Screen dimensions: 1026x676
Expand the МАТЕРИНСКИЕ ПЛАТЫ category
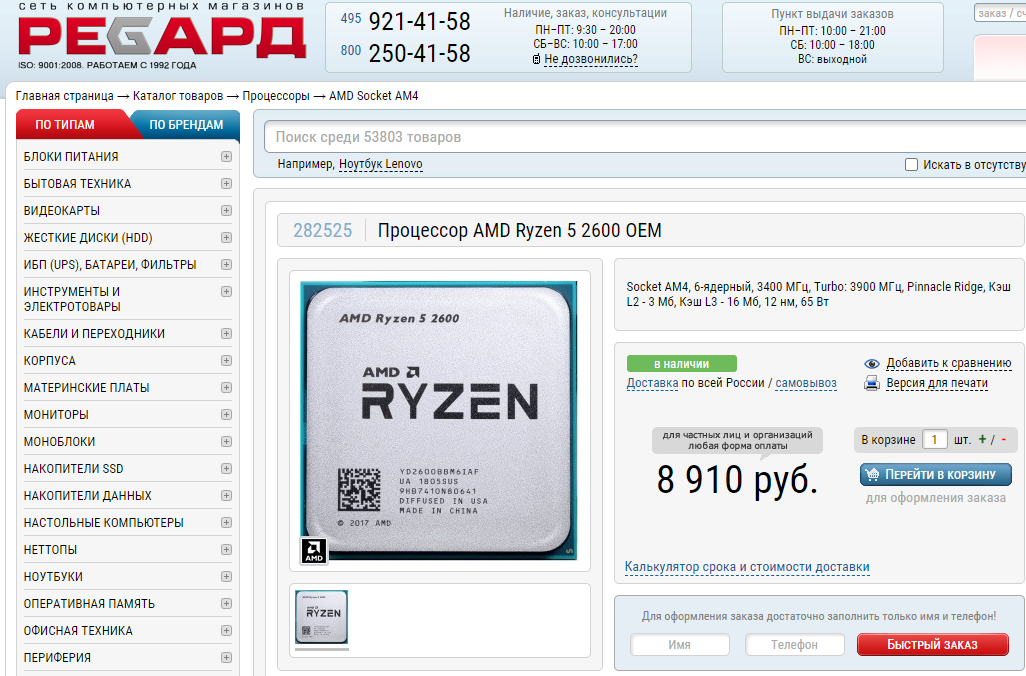point(226,387)
